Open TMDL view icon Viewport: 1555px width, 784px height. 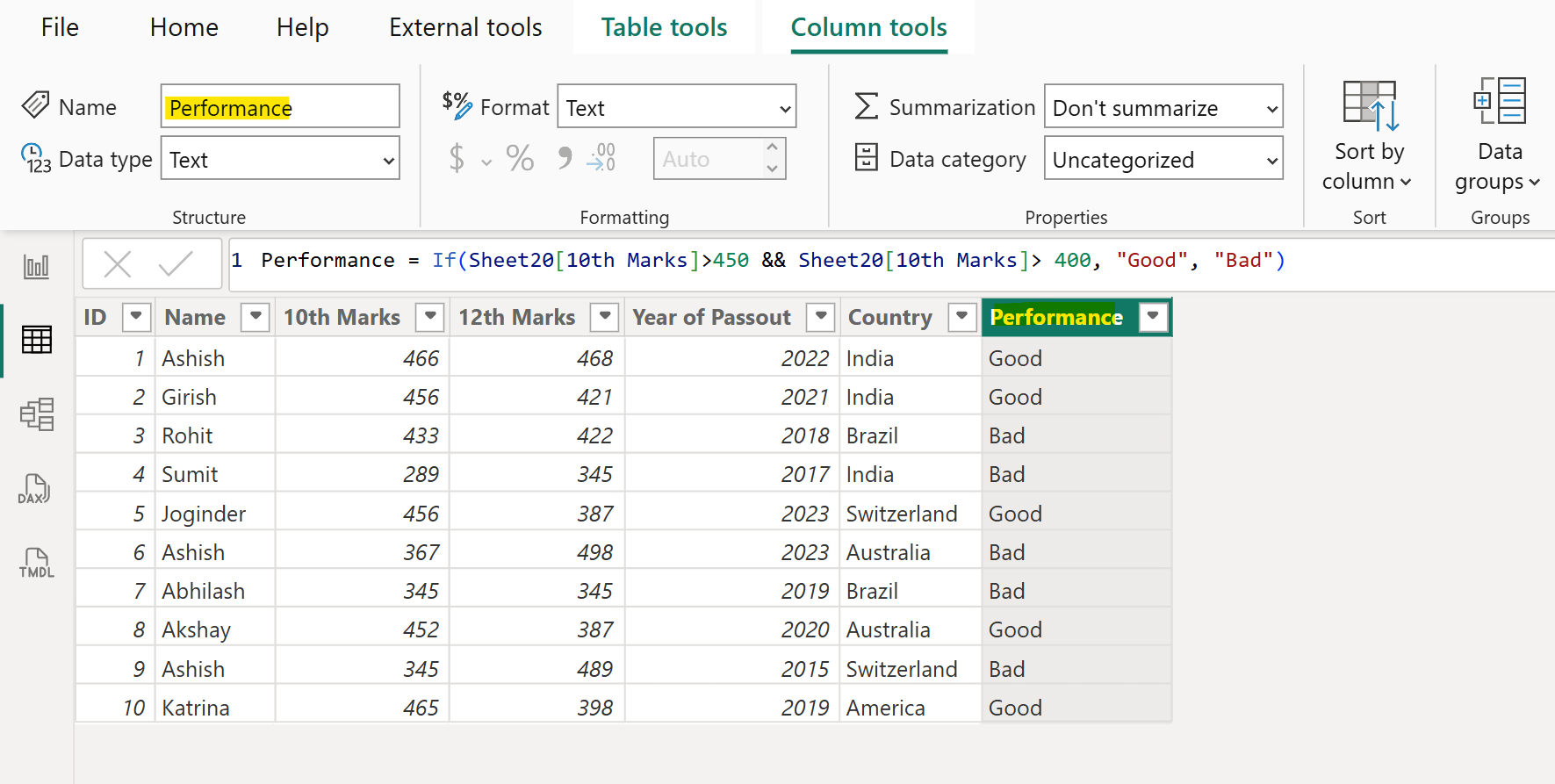36,563
